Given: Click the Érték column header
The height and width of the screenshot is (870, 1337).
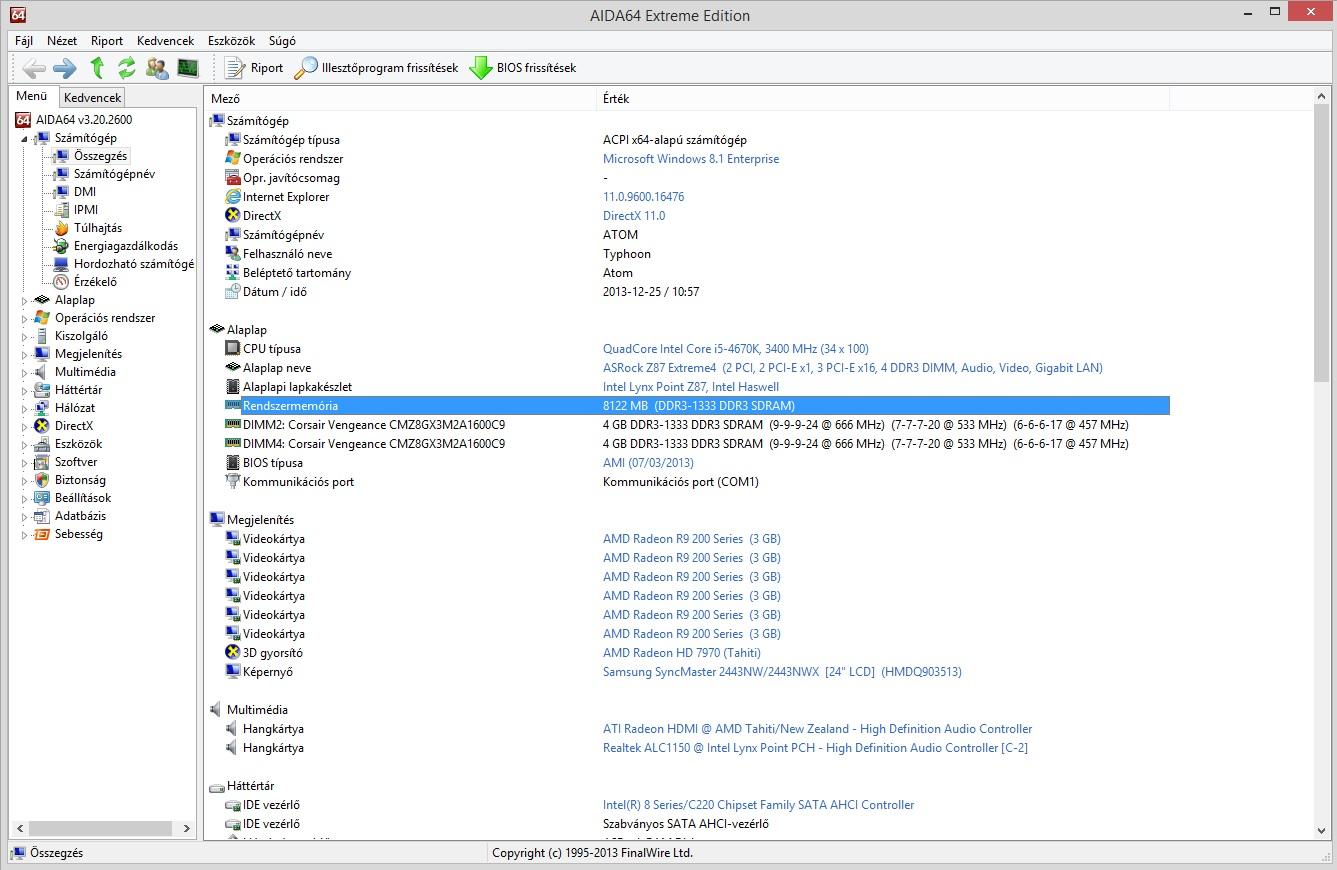Looking at the screenshot, I should click(883, 99).
